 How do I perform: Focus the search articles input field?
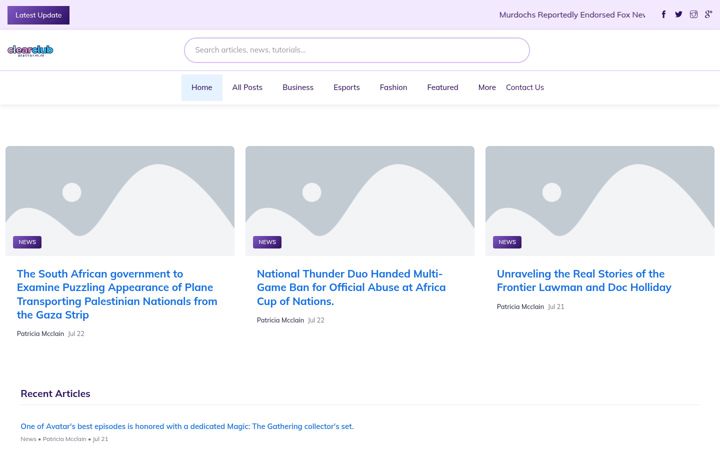pos(357,50)
